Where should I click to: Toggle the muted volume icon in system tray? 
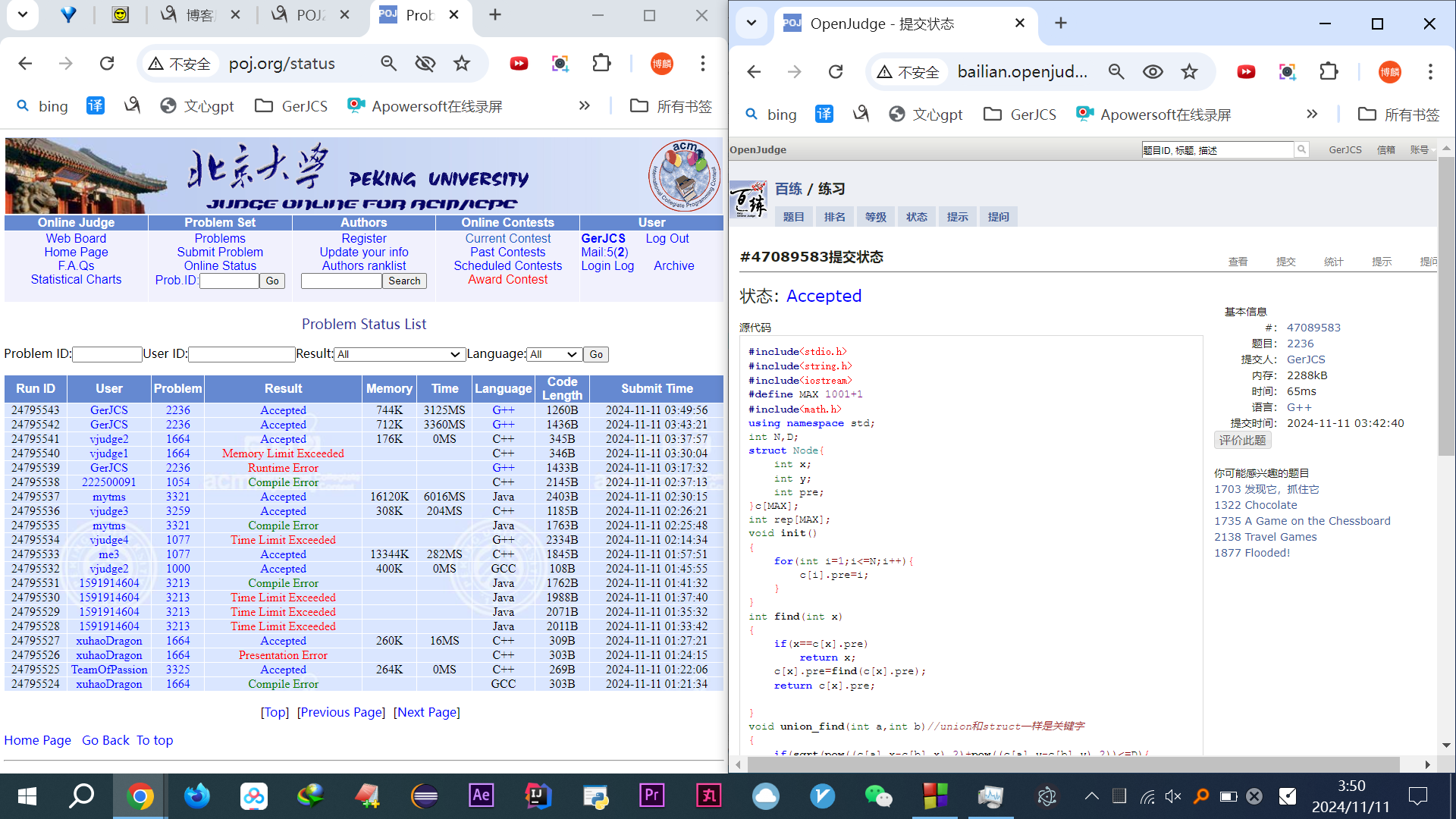coord(1173,796)
